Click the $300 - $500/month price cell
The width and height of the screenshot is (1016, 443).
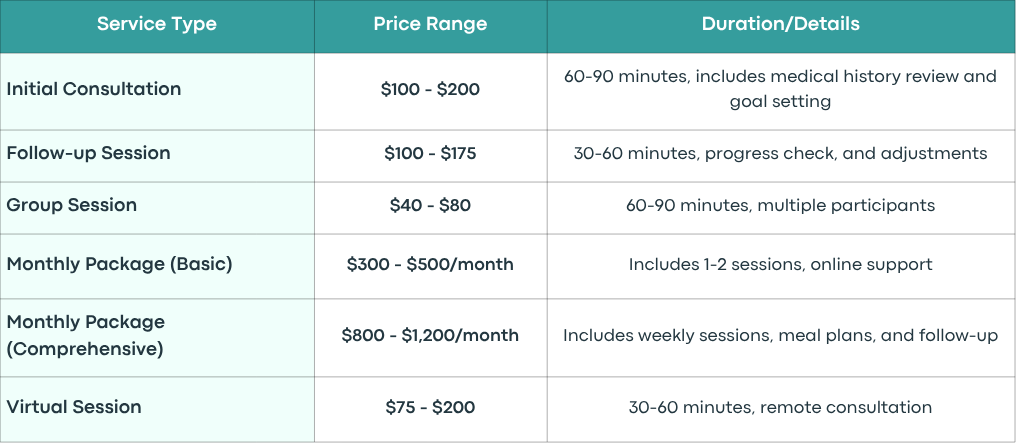tap(430, 266)
